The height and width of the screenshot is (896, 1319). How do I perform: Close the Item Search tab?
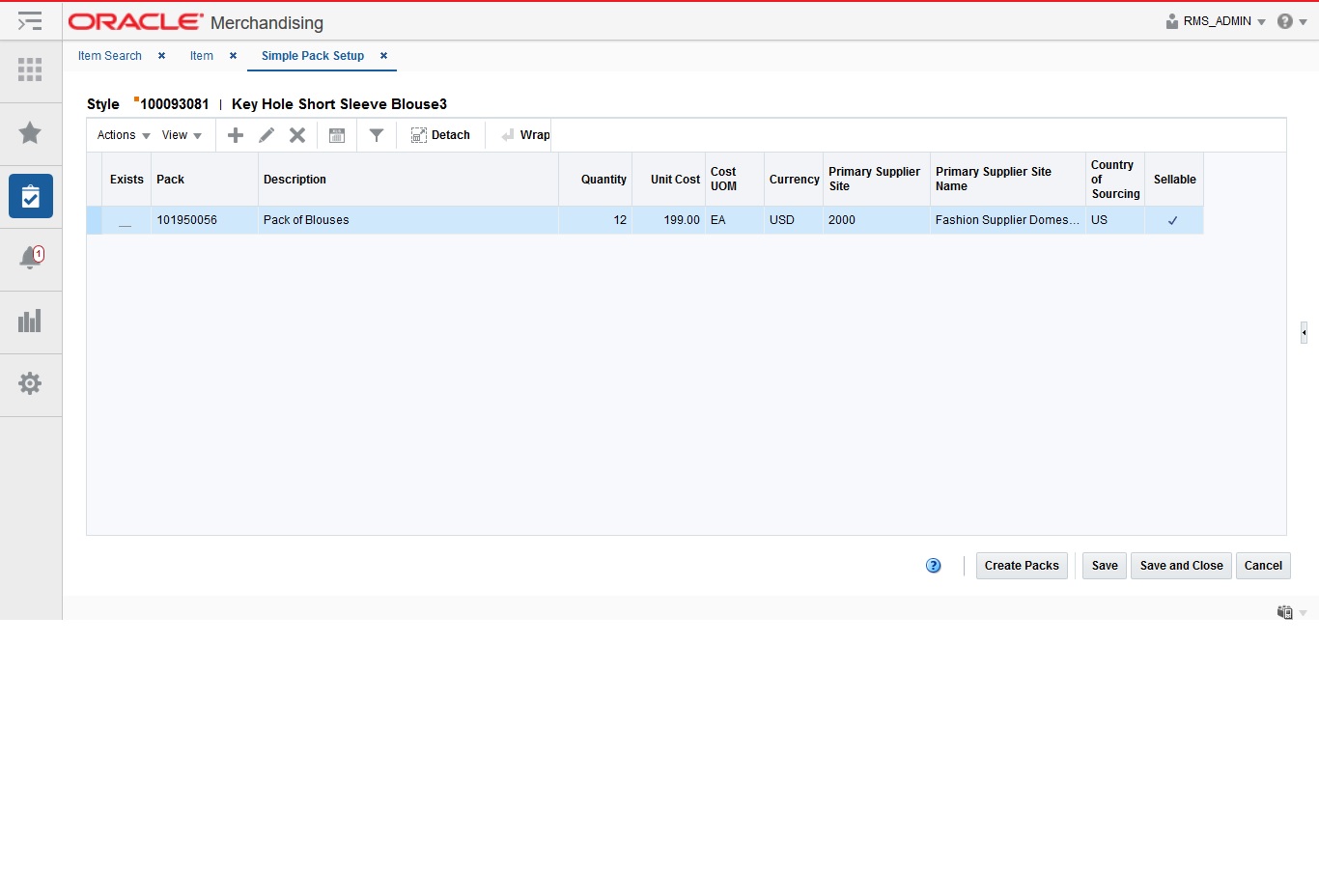(x=161, y=56)
